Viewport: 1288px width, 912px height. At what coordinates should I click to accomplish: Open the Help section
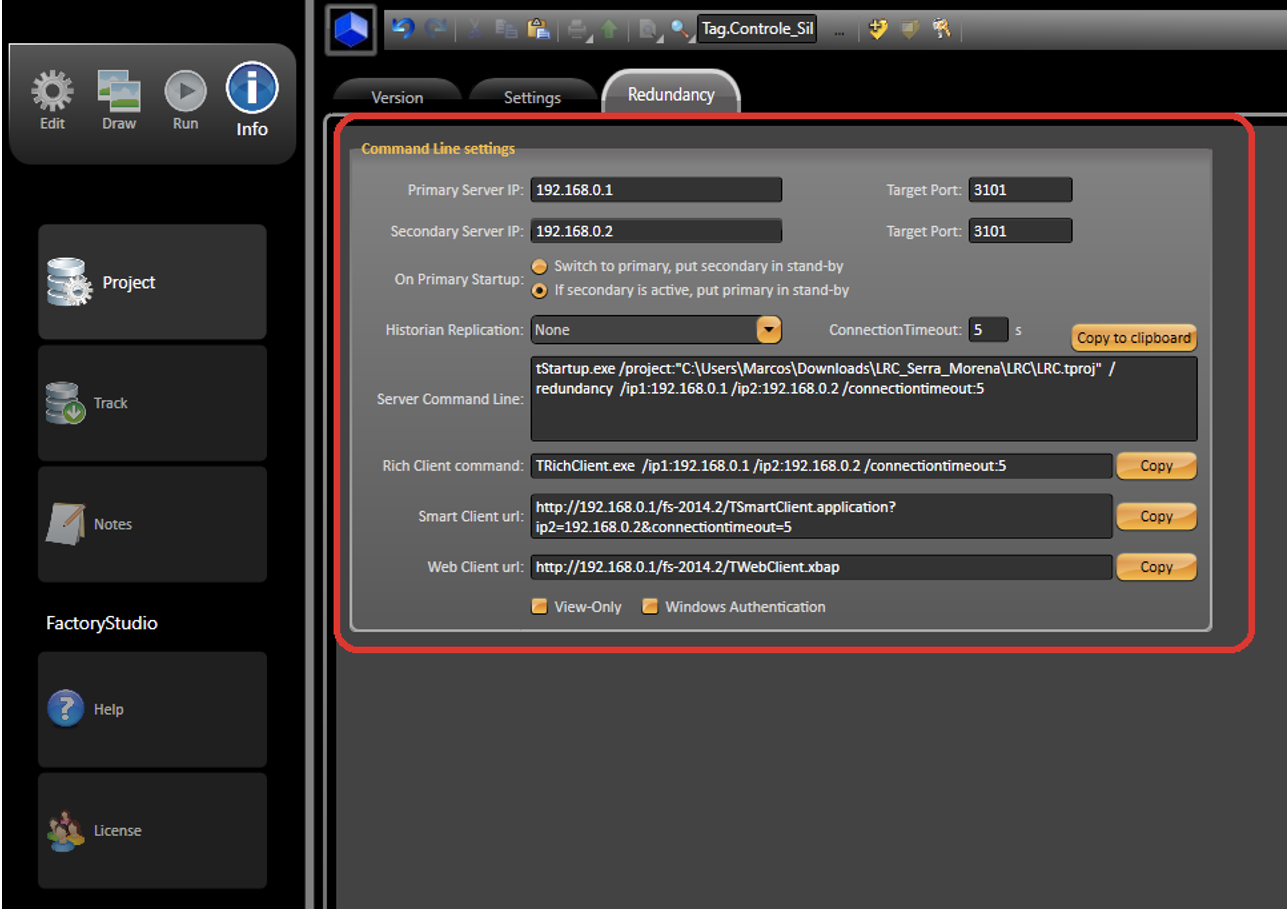153,709
